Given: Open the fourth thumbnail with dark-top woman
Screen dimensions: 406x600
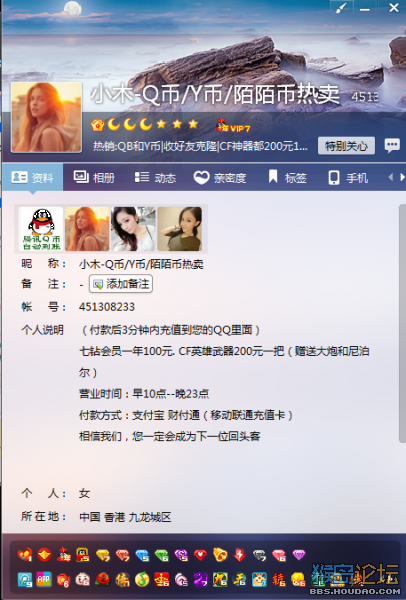Looking at the screenshot, I should 179,229.
